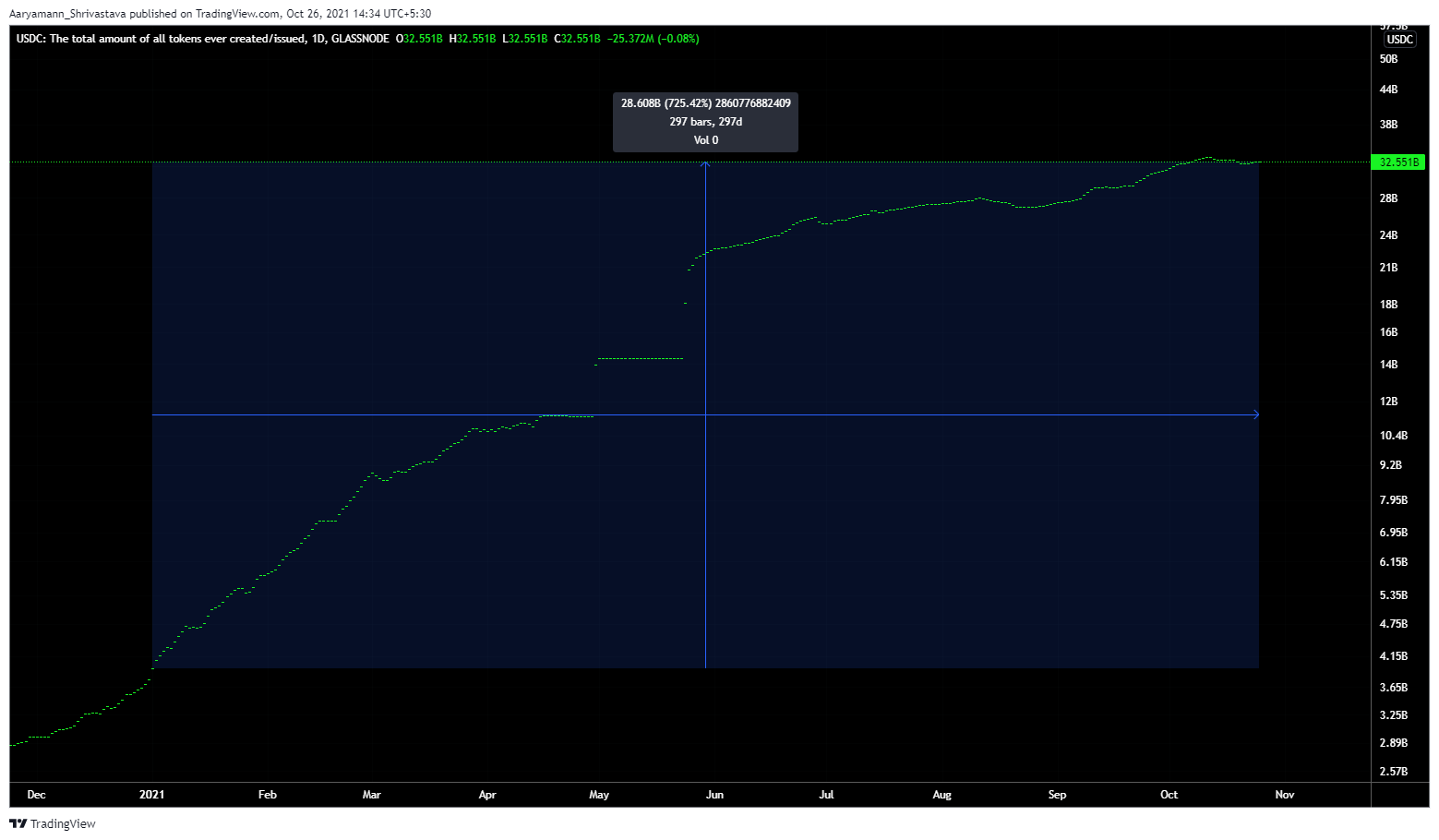Click the 3.25B price axis label
The image size is (1439, 840).
coord(1394,715)
